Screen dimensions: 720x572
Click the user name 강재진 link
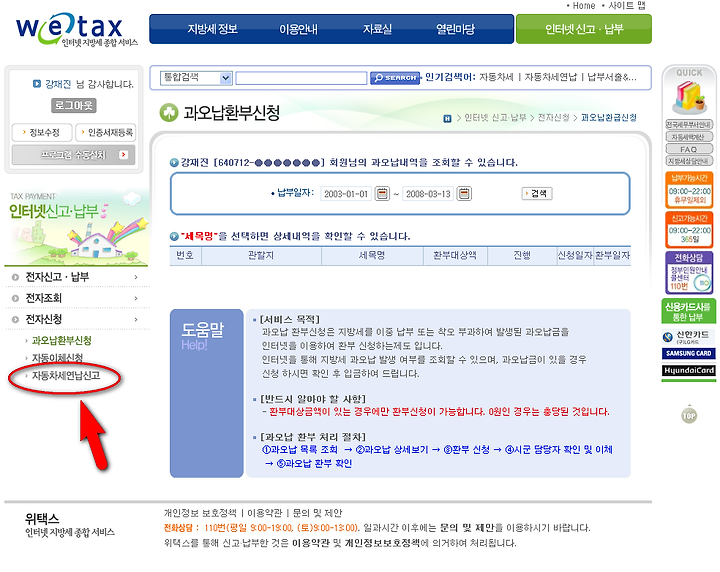pos(58,84)
